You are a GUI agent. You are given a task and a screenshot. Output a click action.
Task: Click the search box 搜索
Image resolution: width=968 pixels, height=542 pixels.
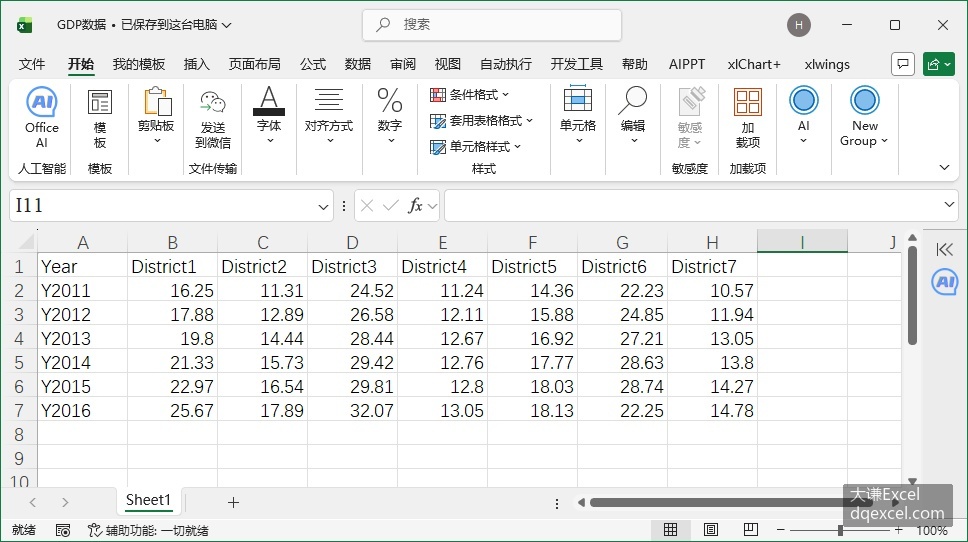(x=492, y=25)
